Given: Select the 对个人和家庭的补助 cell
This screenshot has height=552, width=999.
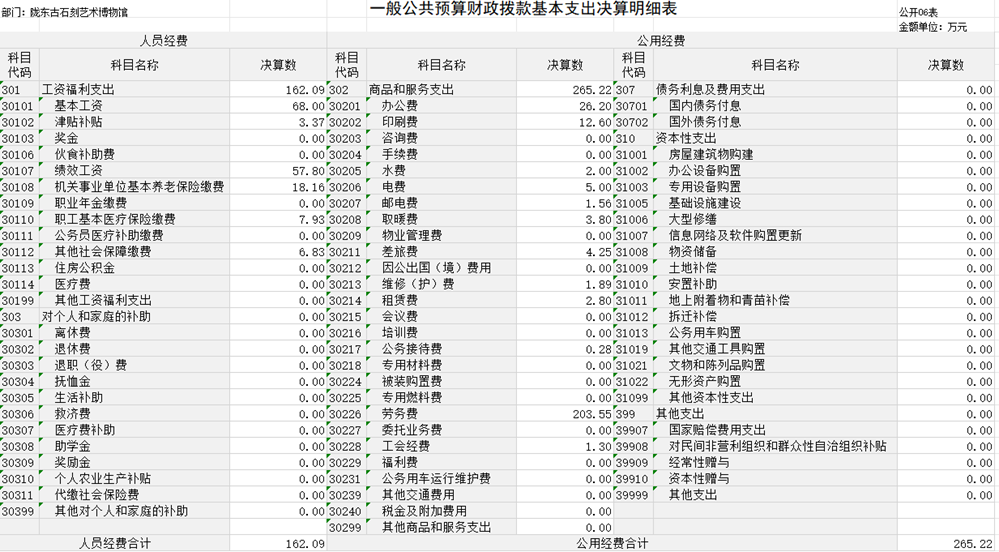Looking at the screenshot, I should coord(134,317).
